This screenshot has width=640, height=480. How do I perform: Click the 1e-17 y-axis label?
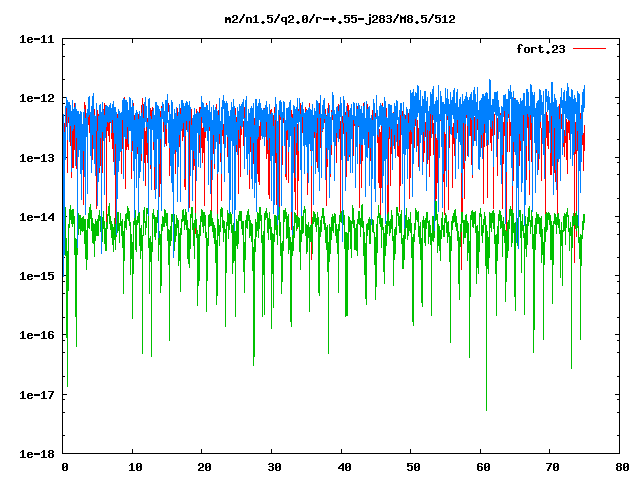37,395
